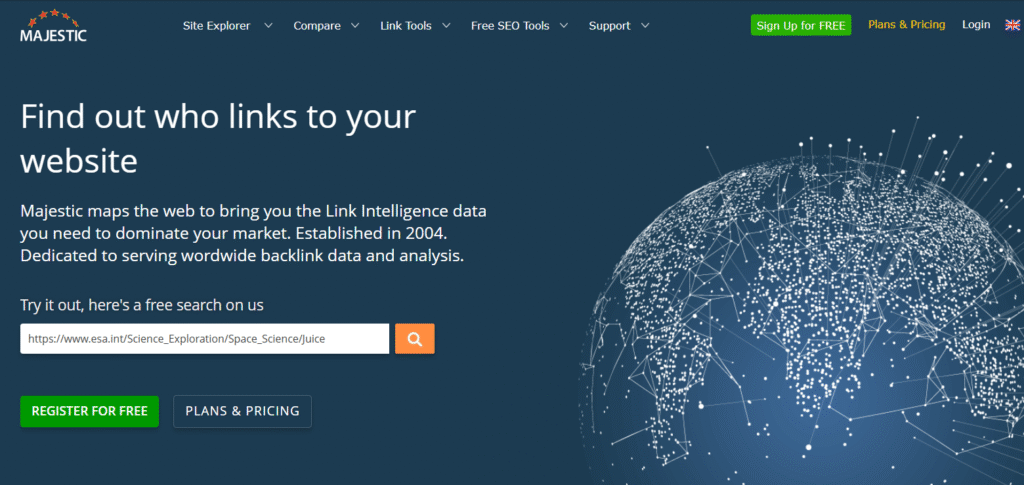Click the green REGISTER FOR FREE button
Viewport: 1024px width, 485px height.
(89, 411)
